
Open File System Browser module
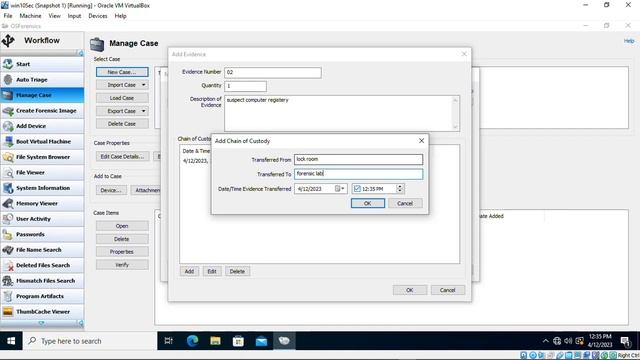[42, 157]
